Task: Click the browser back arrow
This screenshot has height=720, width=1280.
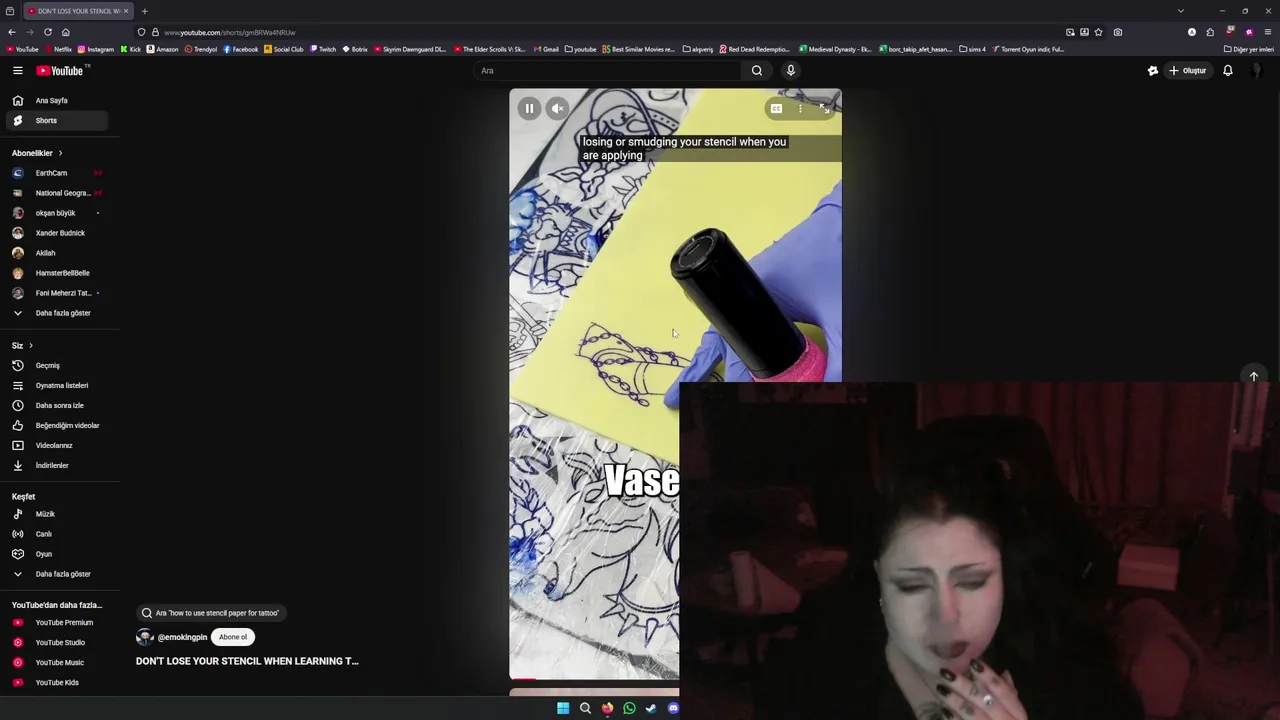Action: [x=12, y=32]
